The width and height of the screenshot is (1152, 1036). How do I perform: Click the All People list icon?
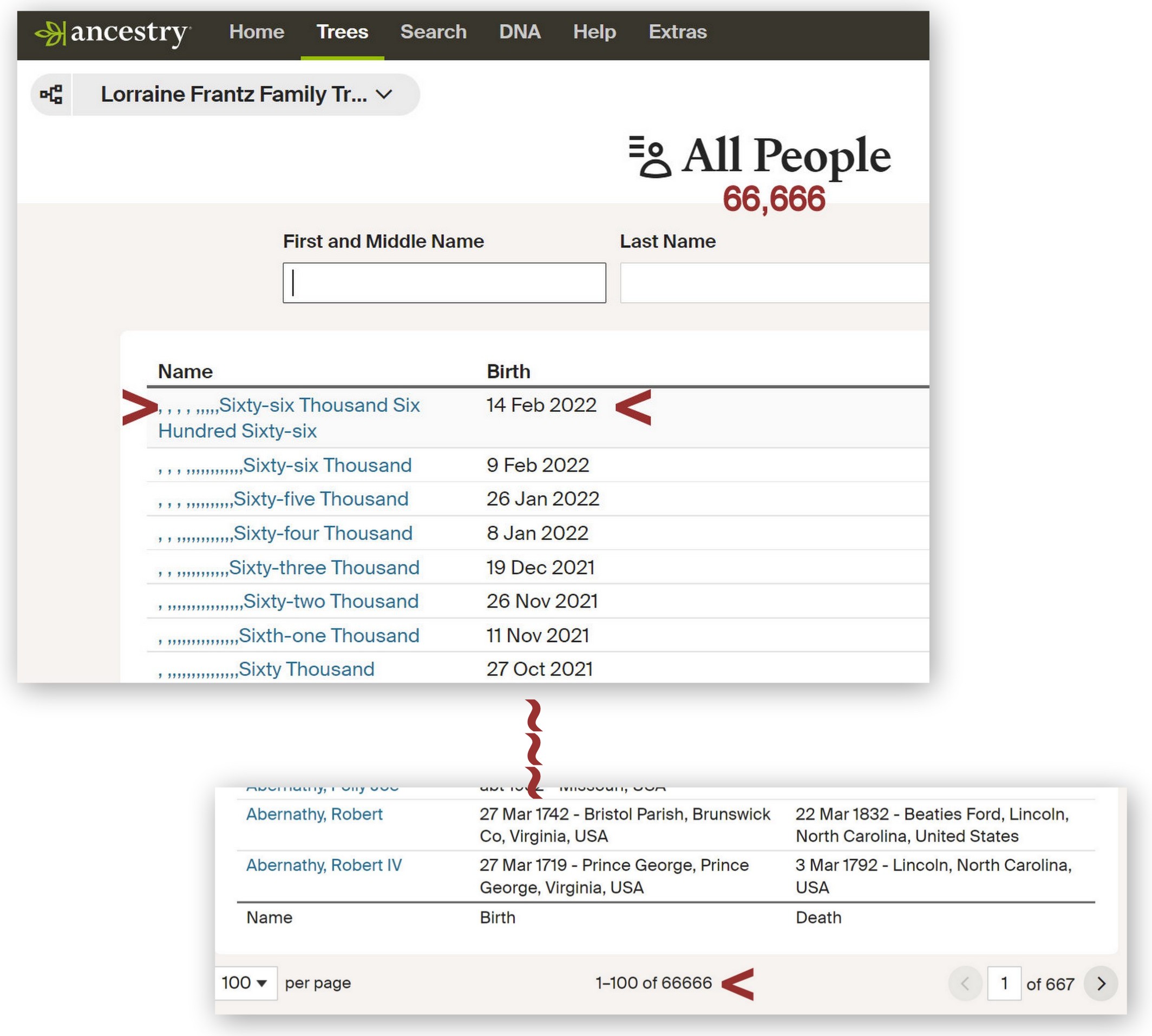tap(650, 156)
